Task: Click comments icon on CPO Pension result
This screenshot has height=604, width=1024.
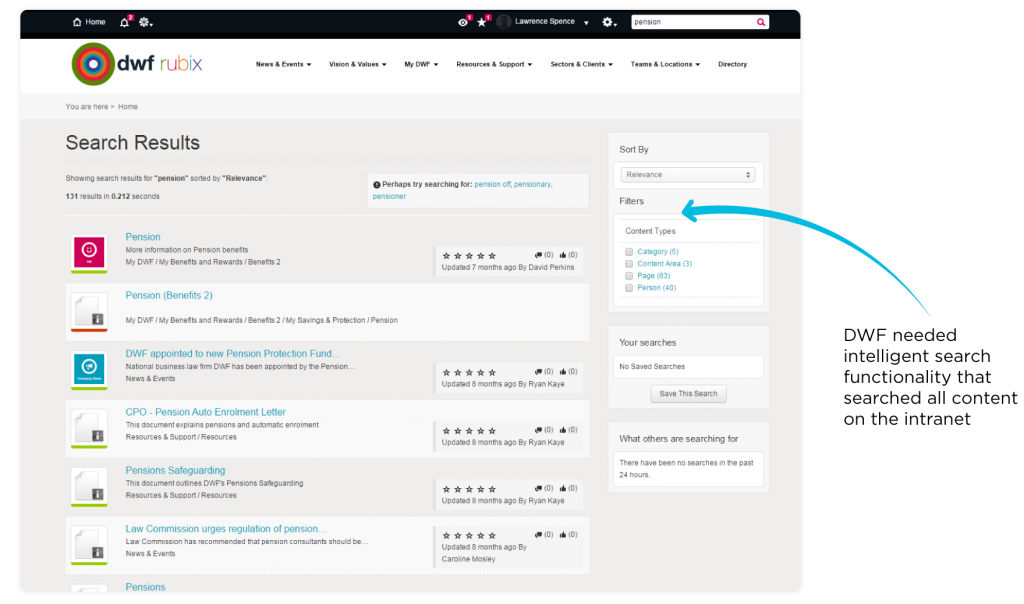Action: click(x=538, y=430)
